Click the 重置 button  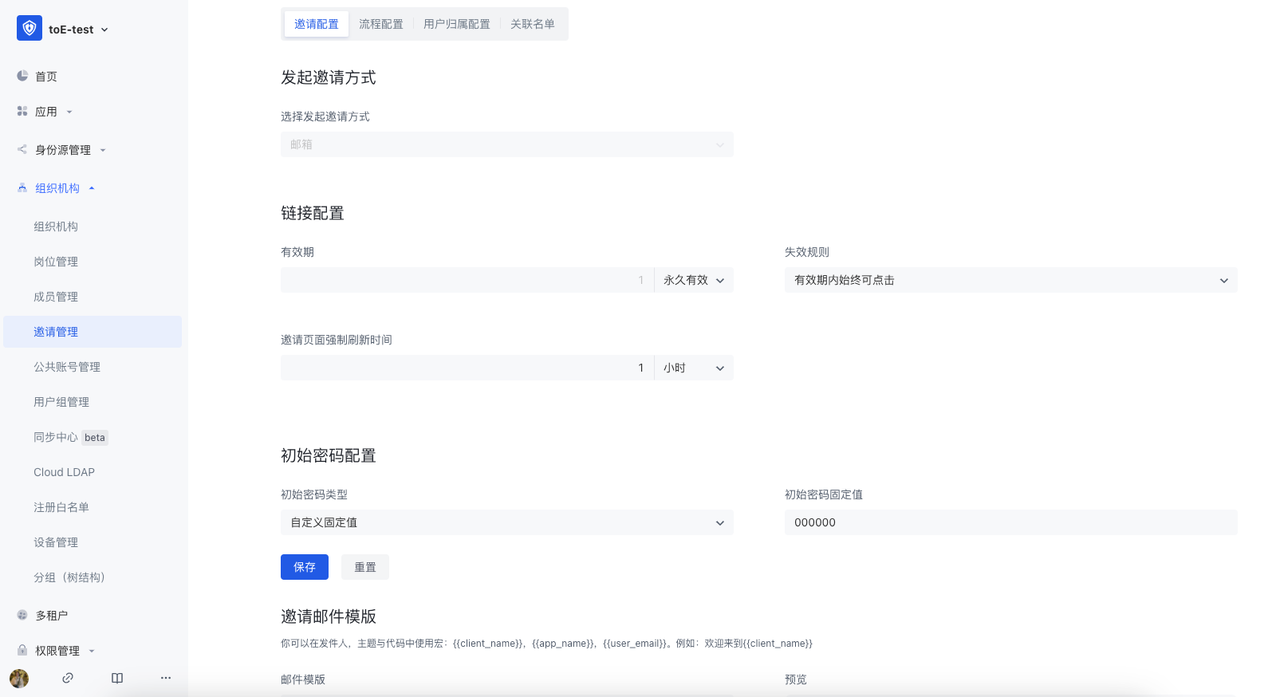365,566
